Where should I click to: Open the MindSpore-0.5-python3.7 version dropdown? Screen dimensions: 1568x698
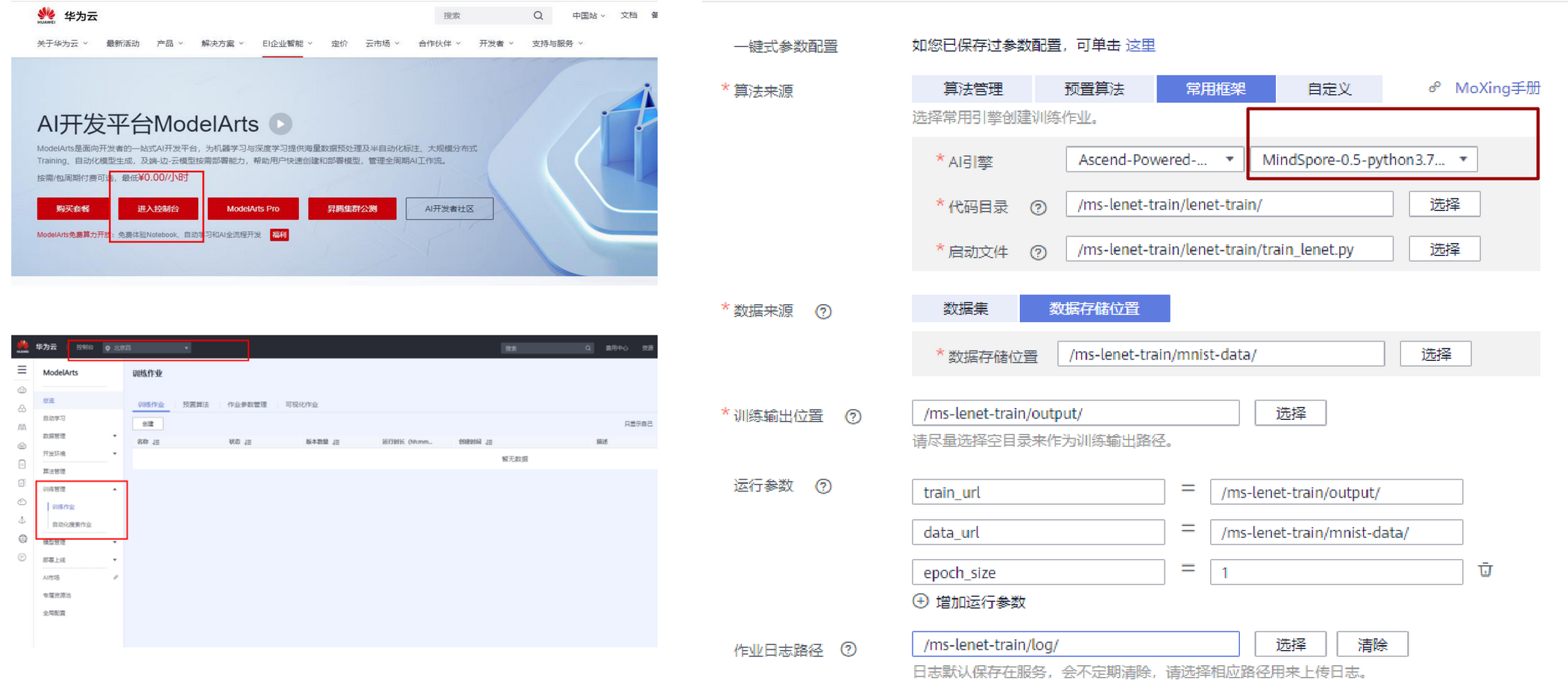[x=1364, y=160]
